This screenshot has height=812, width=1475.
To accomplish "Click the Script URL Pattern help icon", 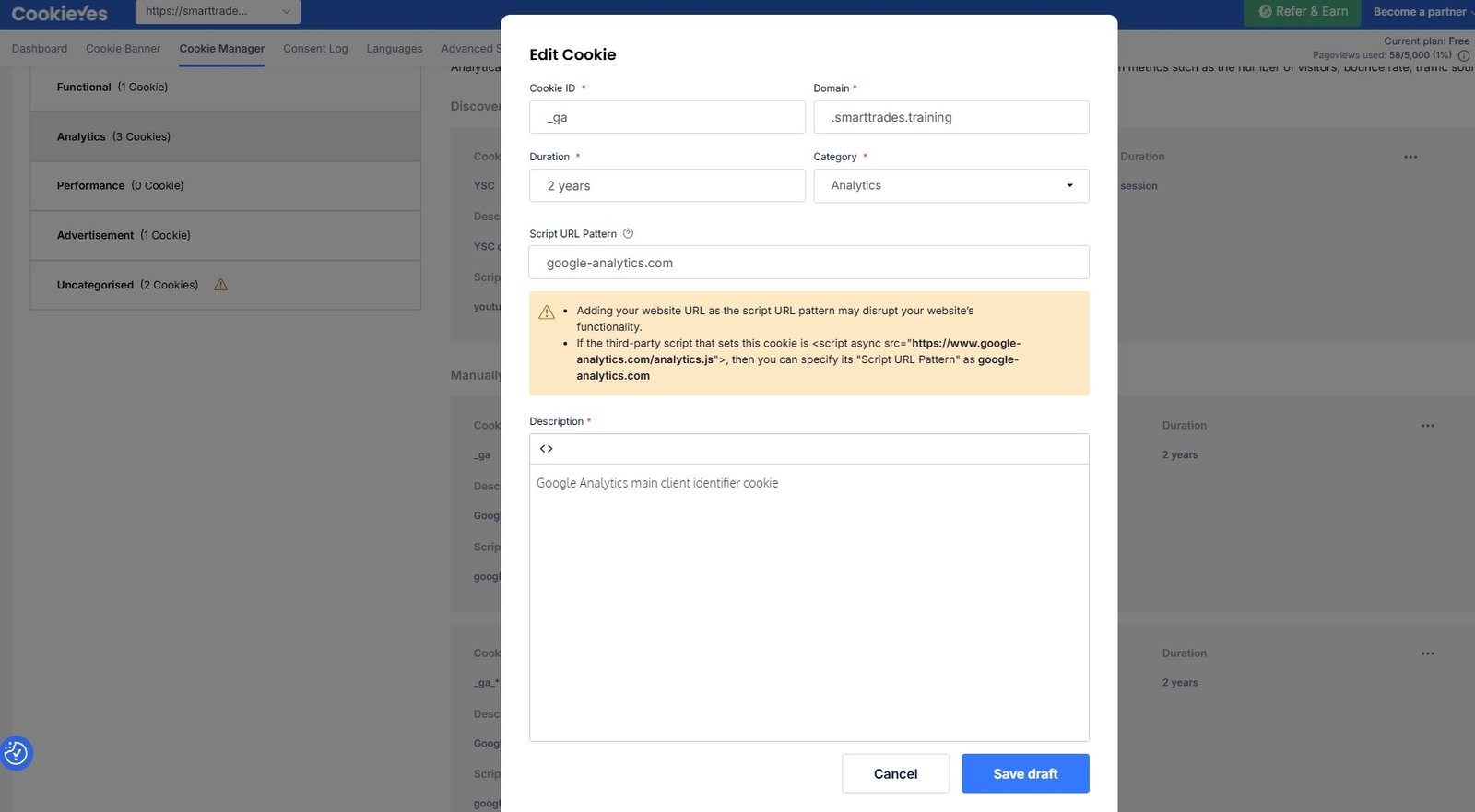I will tap(628, 233).
